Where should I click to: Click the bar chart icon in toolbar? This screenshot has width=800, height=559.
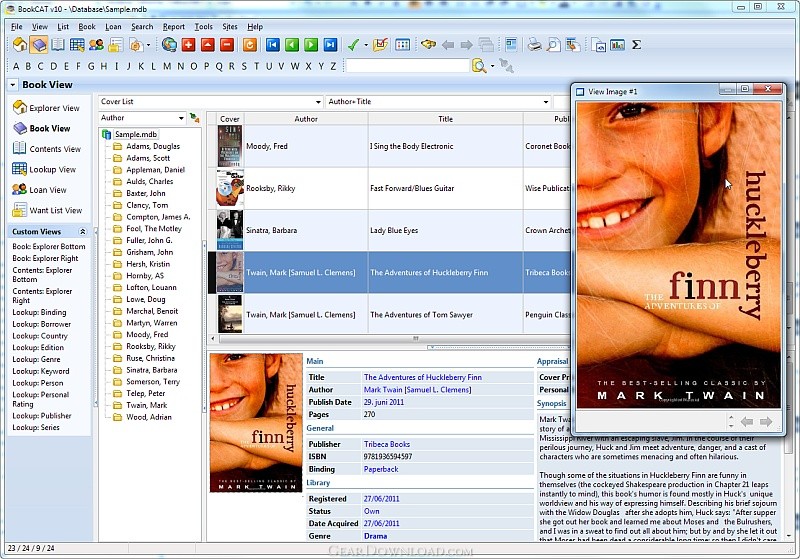pyautogui.click(x=617, y=45)
